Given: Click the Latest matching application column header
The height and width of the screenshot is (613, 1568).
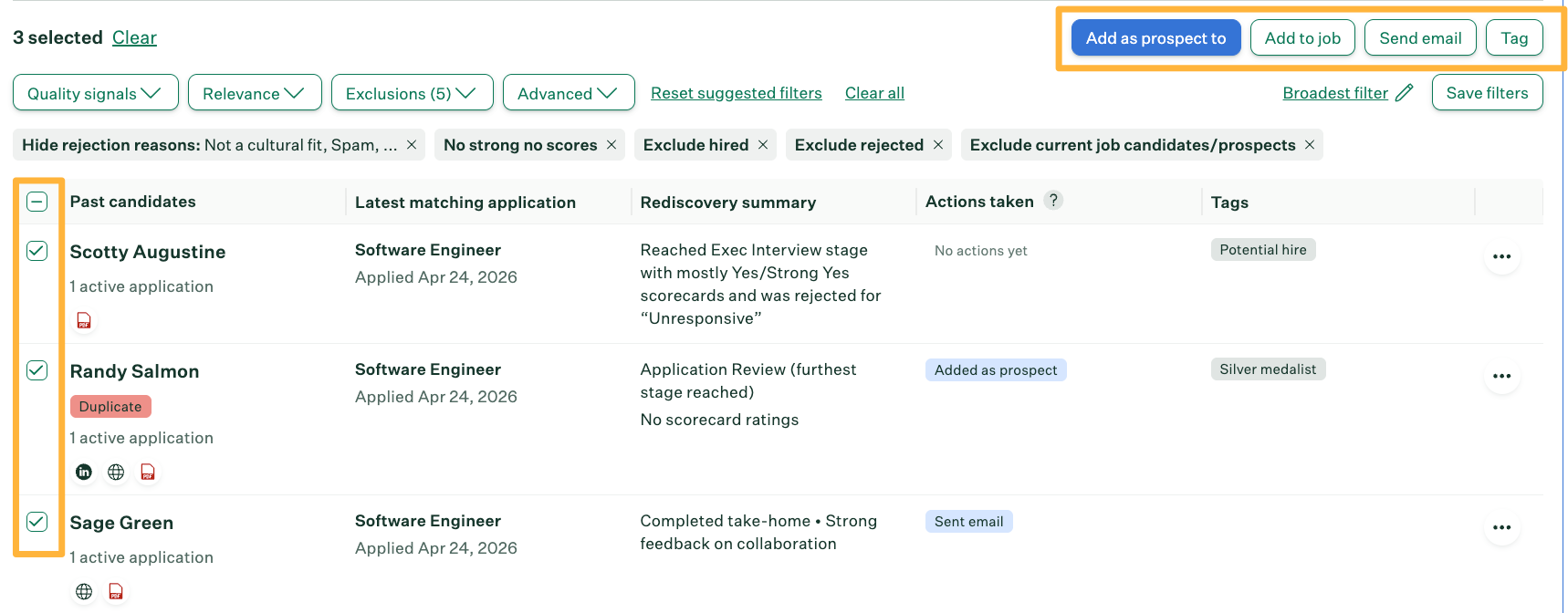Looking at the screenshot, I should (x=465, y=203).
